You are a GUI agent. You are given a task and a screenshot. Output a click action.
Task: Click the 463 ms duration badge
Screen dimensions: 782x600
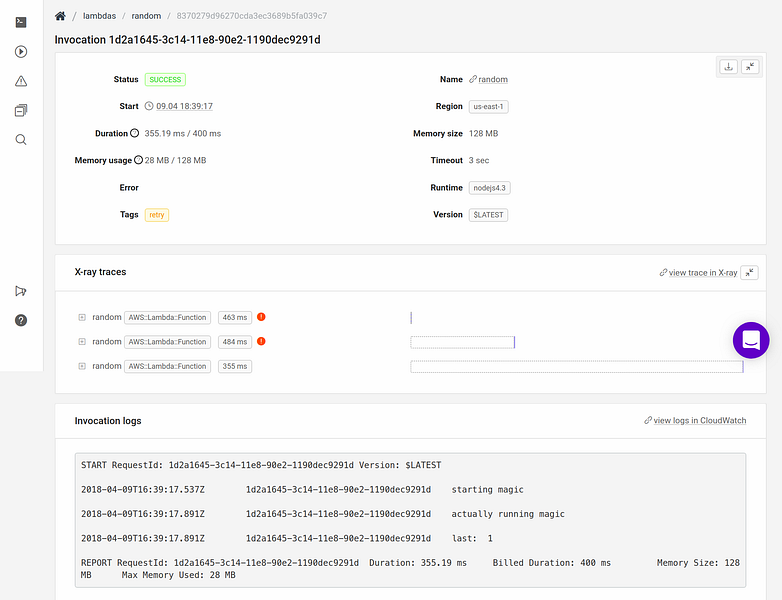coord(235,317)
